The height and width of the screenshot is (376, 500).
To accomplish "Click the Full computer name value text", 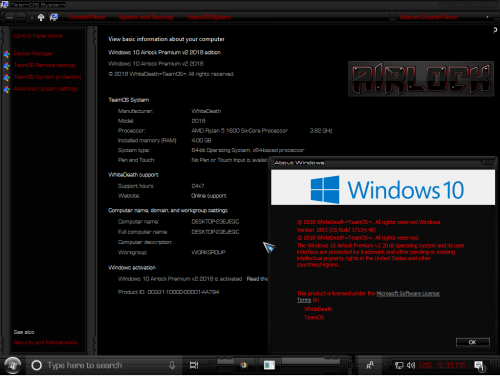I will pyautogui.click(x=215, y=232).
